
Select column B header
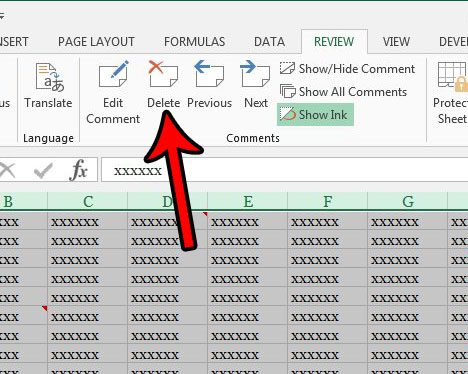23,201
